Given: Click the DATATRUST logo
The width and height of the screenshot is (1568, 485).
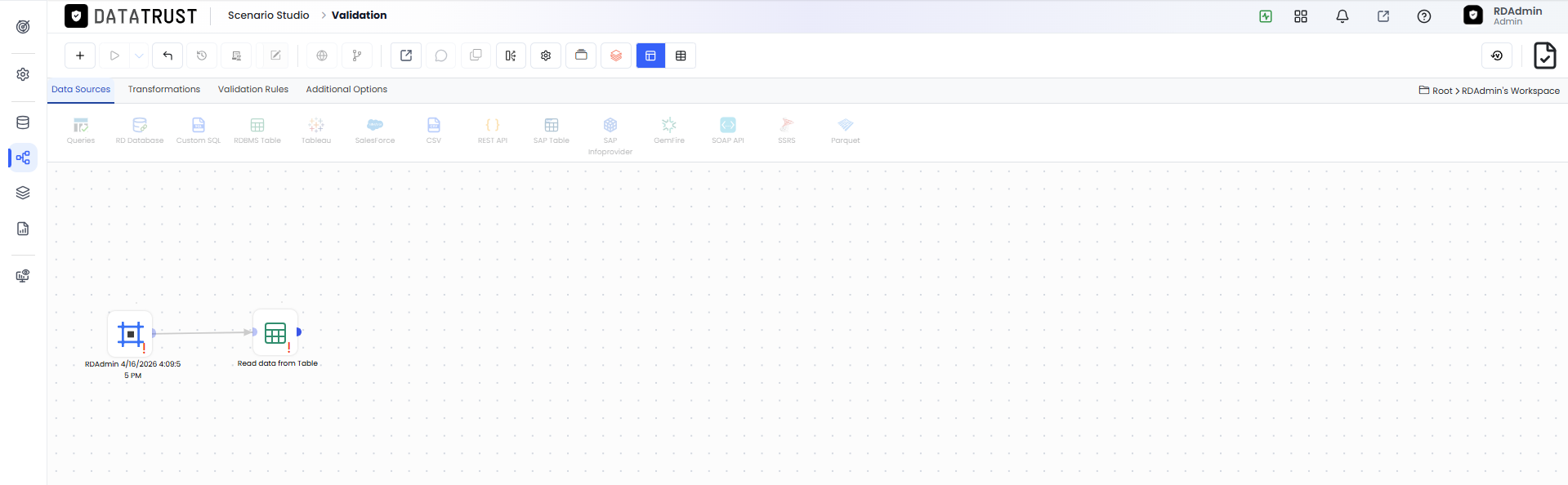Looking at the screenshot, I should [131, 16].
